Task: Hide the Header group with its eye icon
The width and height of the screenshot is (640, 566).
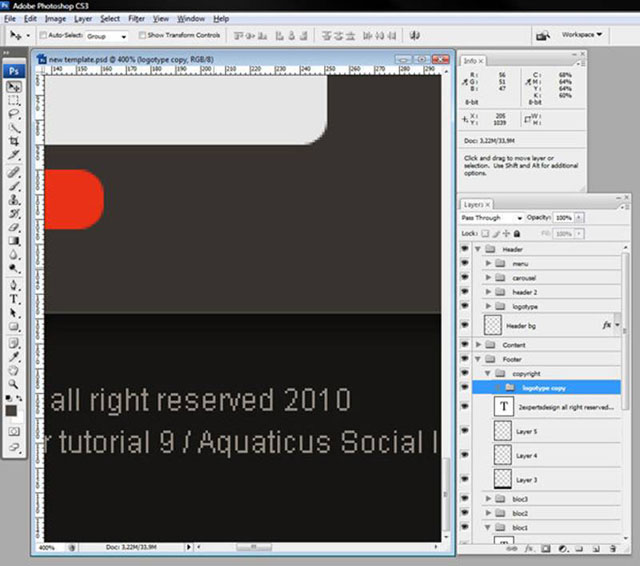Action: 464,249
